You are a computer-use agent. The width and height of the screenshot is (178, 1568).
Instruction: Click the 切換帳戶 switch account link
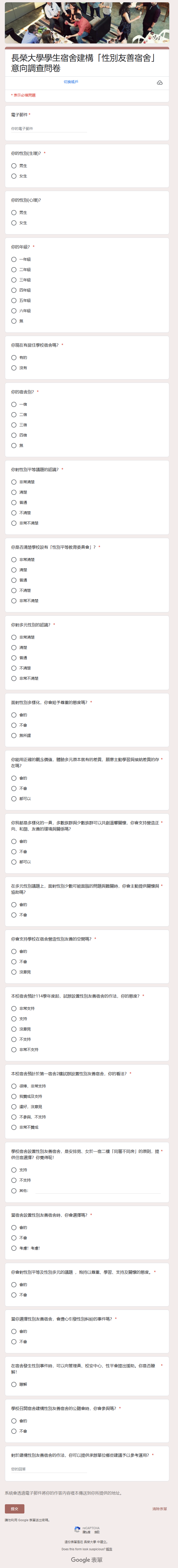(71, 81)
